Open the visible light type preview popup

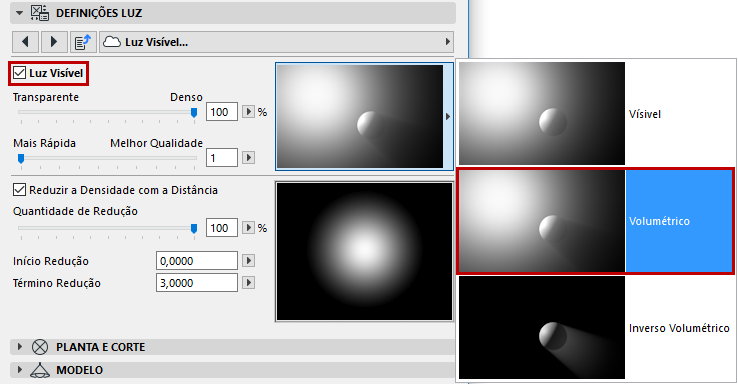[x=364, y=116]
